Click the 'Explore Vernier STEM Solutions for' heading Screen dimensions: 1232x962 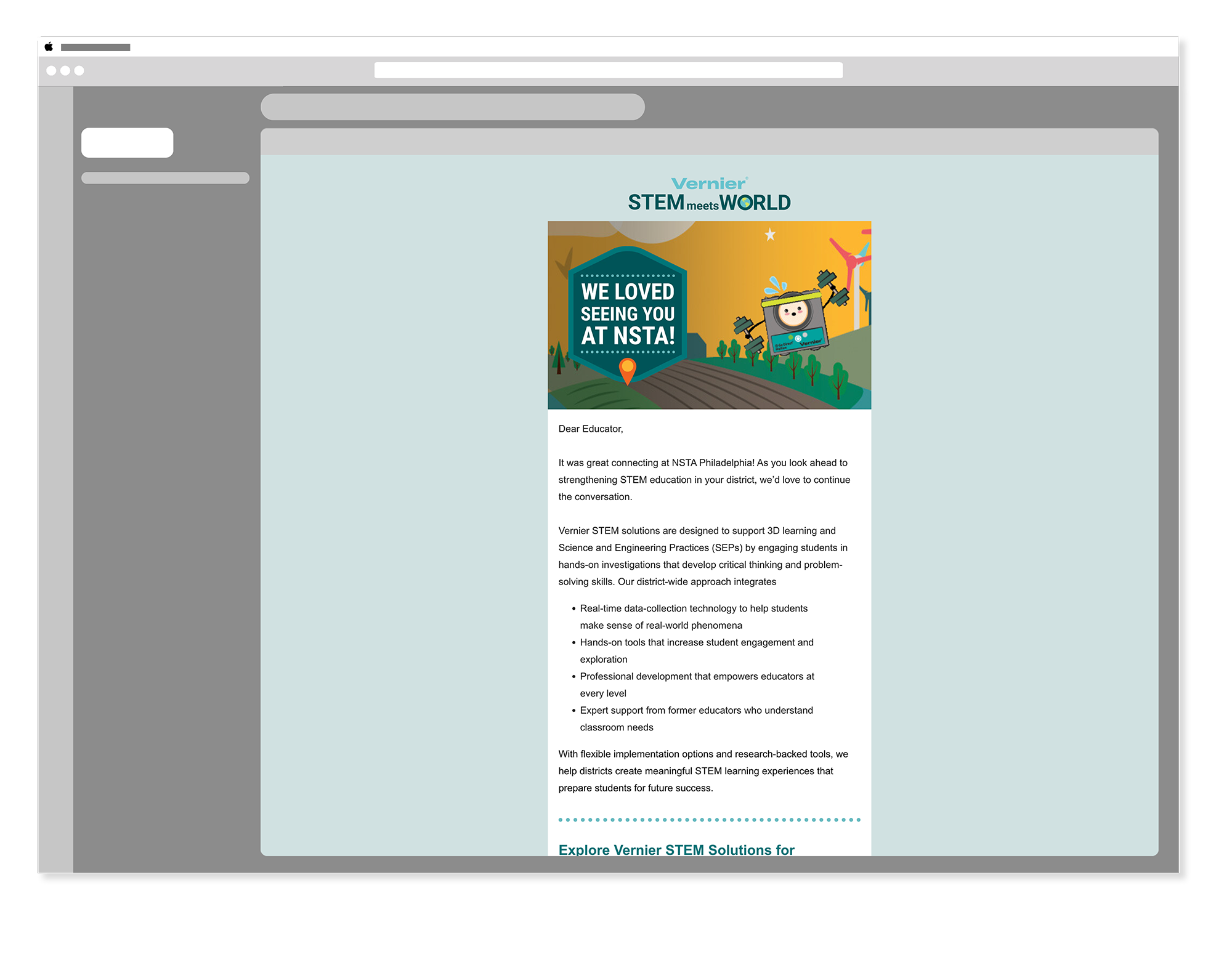(x=676, y=850)
